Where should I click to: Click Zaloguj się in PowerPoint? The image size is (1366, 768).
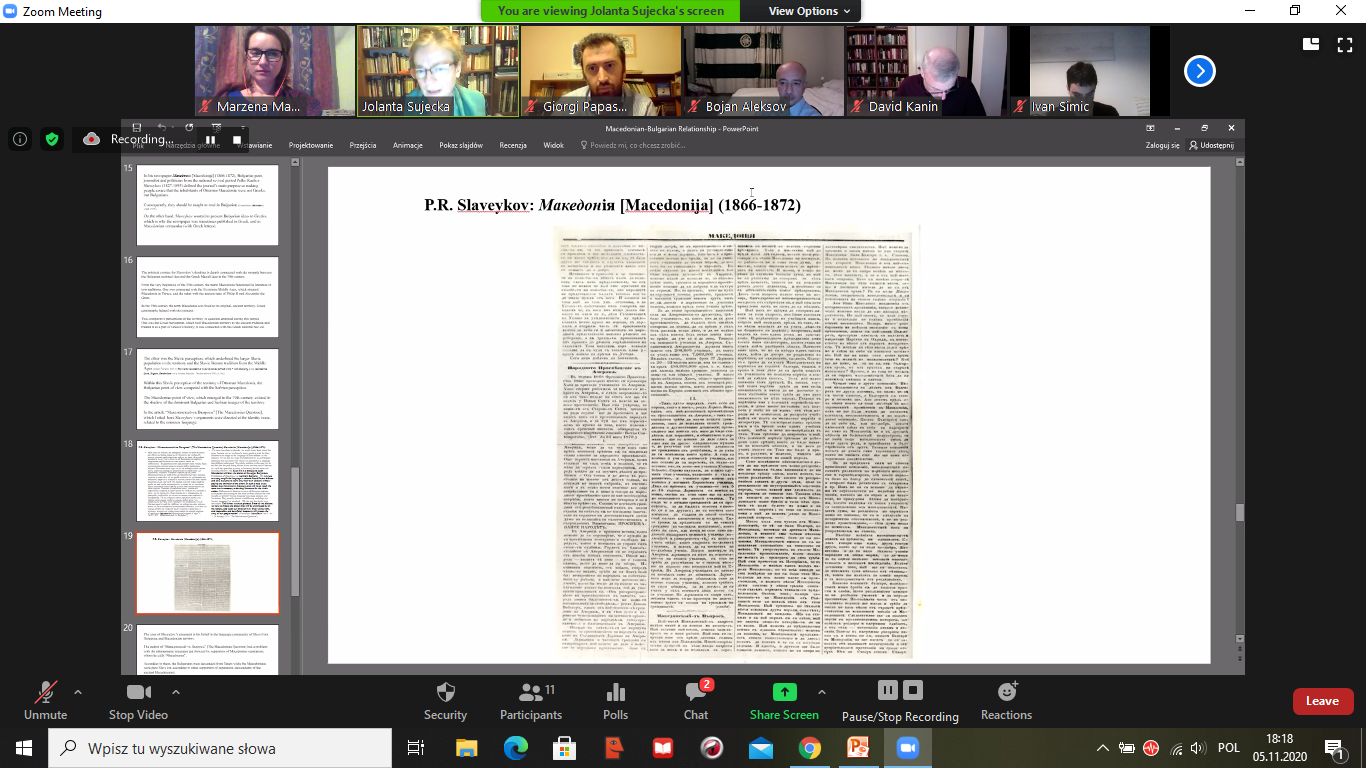(1163, 145)
